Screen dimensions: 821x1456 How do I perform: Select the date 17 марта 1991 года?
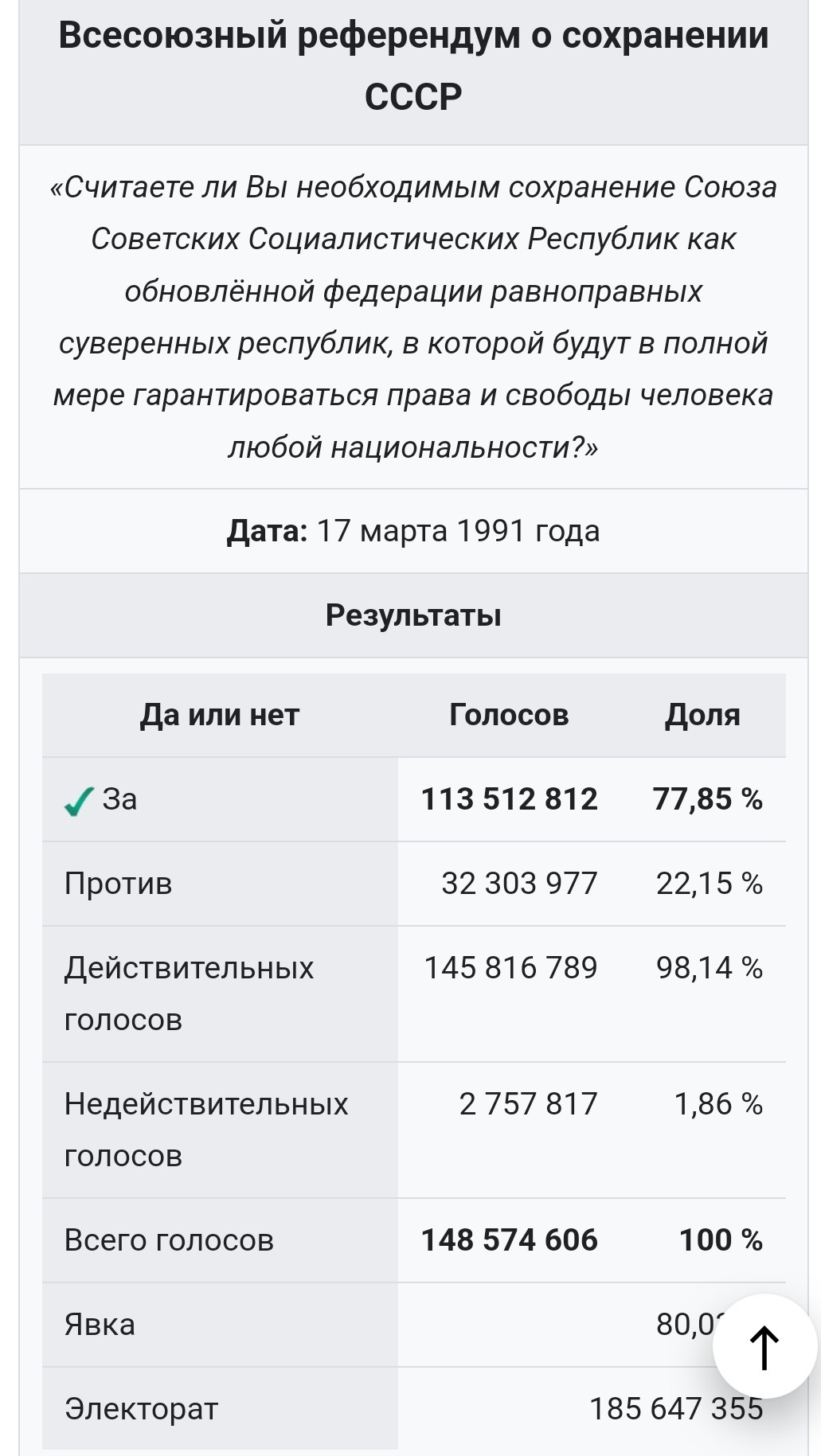458,531
